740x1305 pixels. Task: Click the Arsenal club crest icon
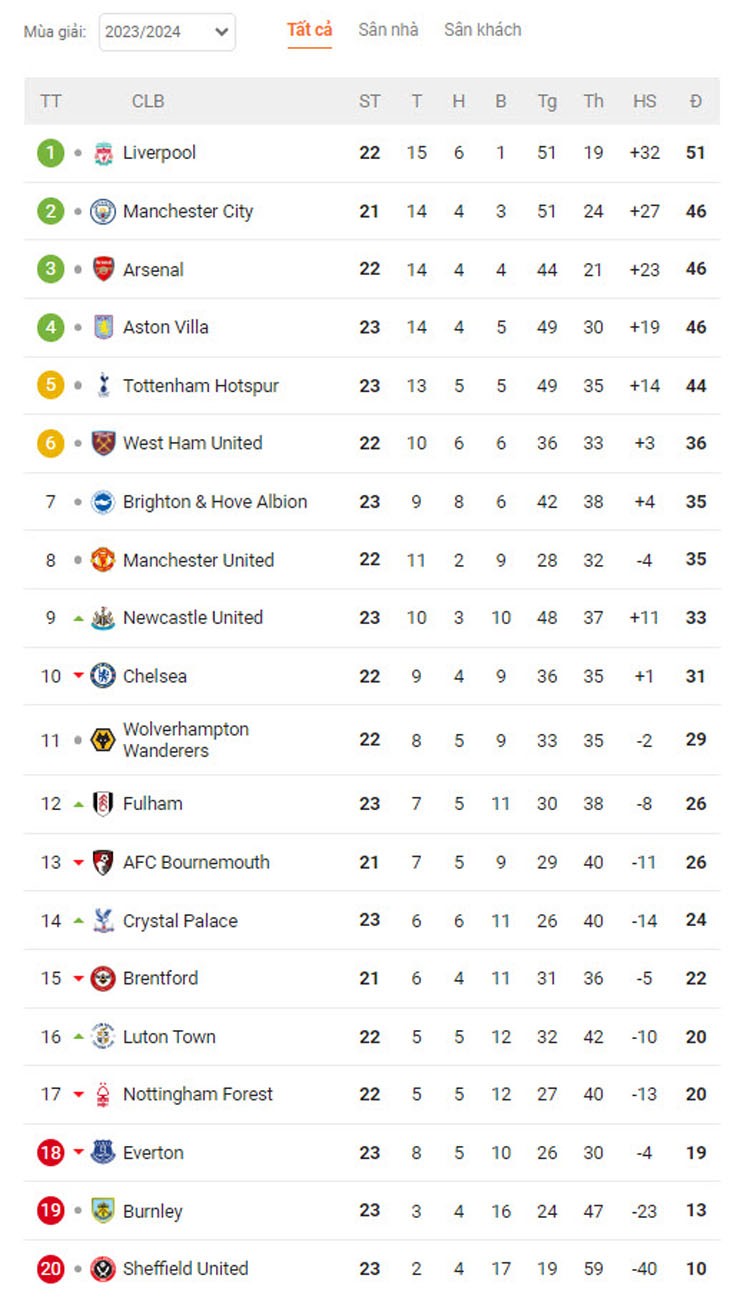103,269
